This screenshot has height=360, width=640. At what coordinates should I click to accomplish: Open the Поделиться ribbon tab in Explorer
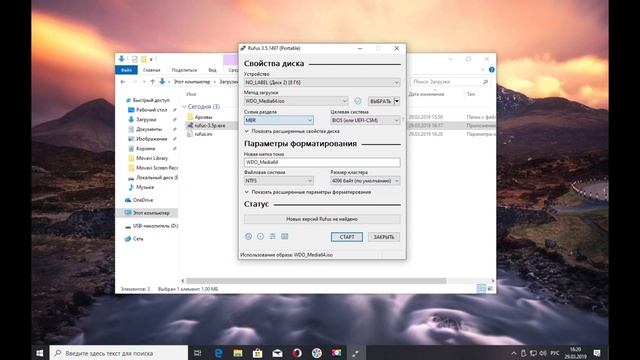coord(184,70)
